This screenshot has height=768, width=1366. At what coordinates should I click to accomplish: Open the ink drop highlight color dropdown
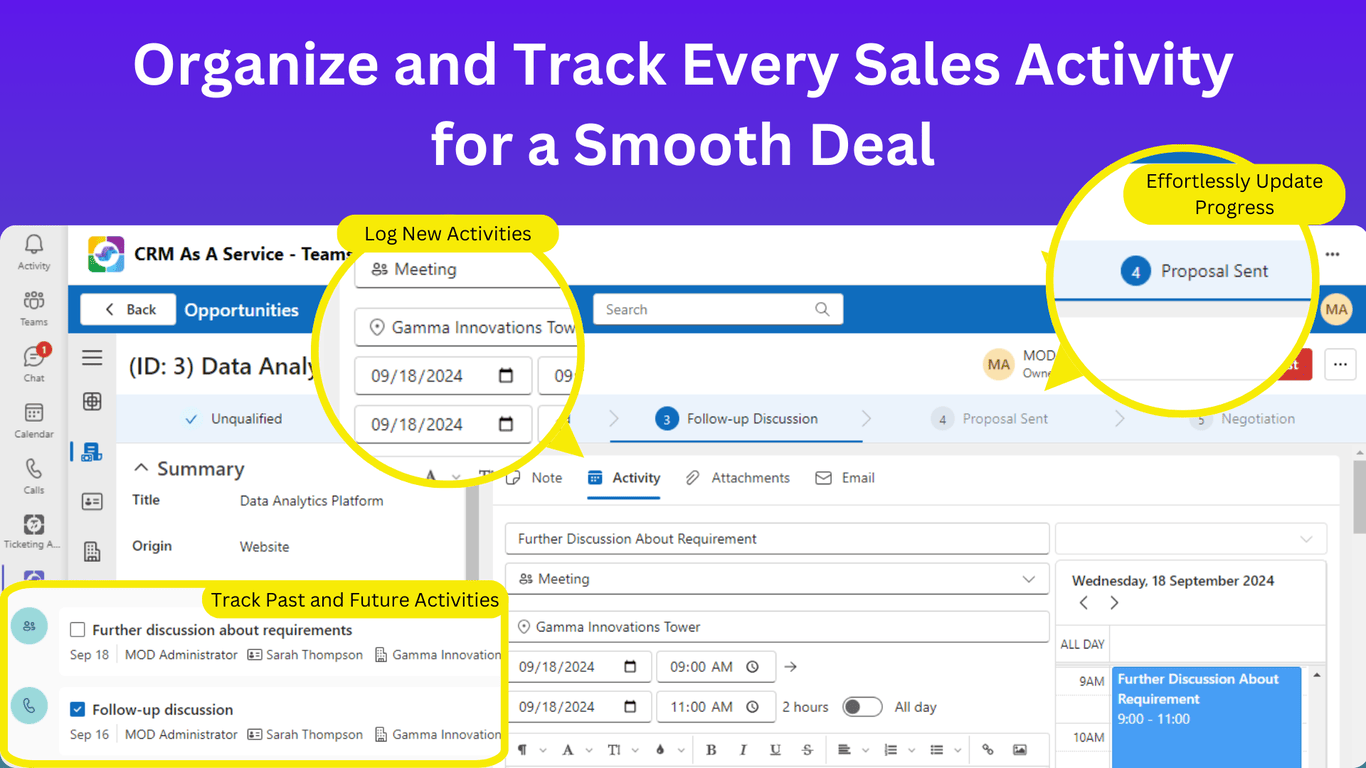[670, 750]
